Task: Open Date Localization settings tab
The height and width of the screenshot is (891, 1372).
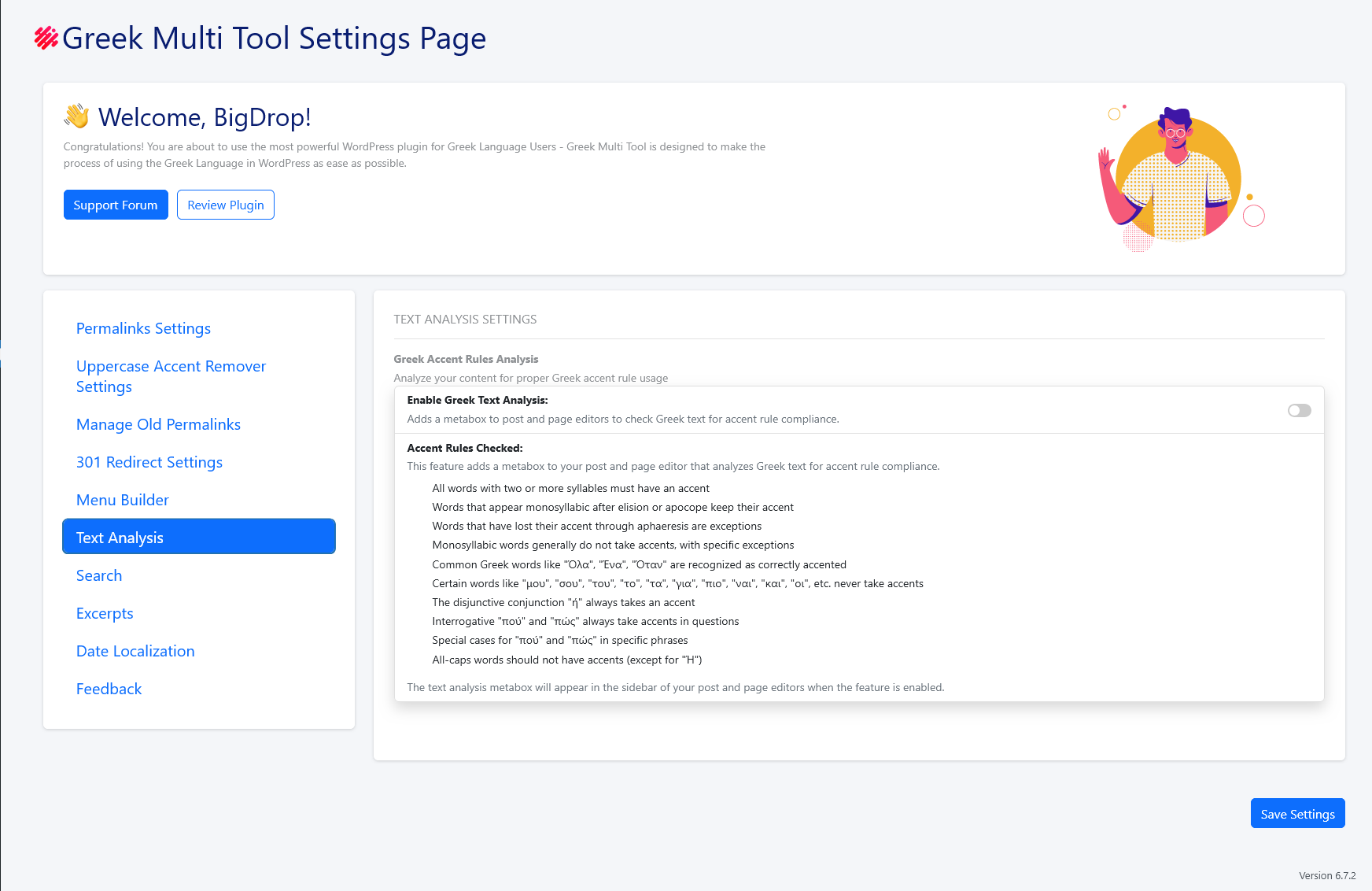Action: tap(135, 651)
